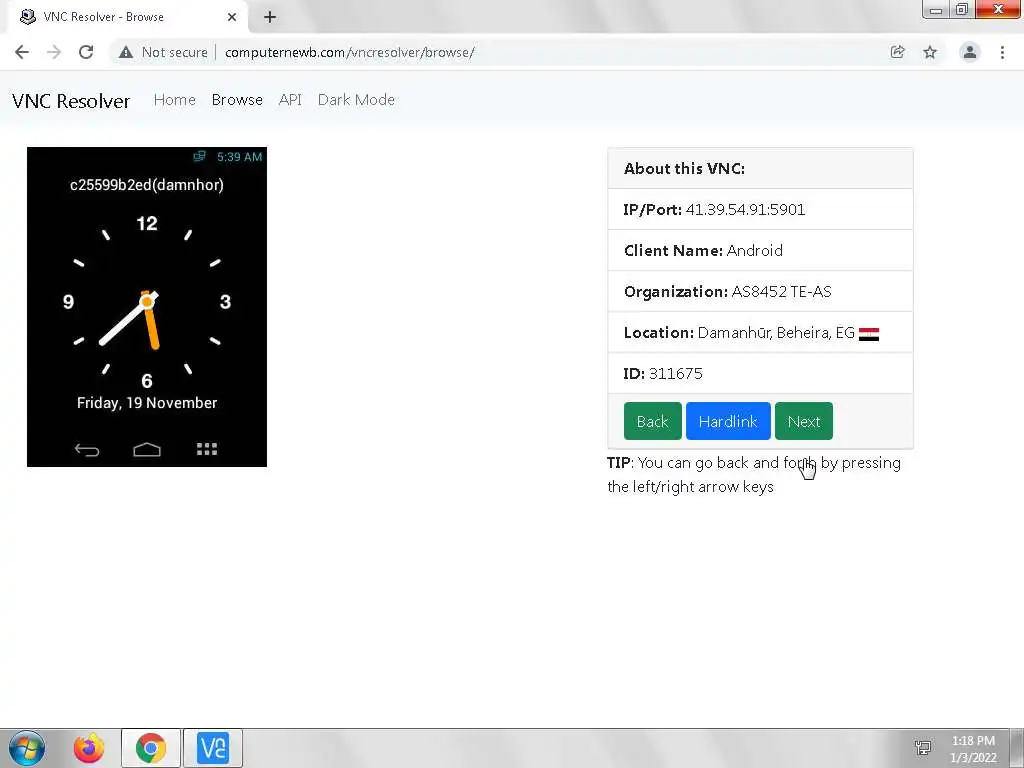Viewport: 1024px width, 768px height.
Task: Click the green Back button
Action: pyautogui.click(x=652, y=421)
